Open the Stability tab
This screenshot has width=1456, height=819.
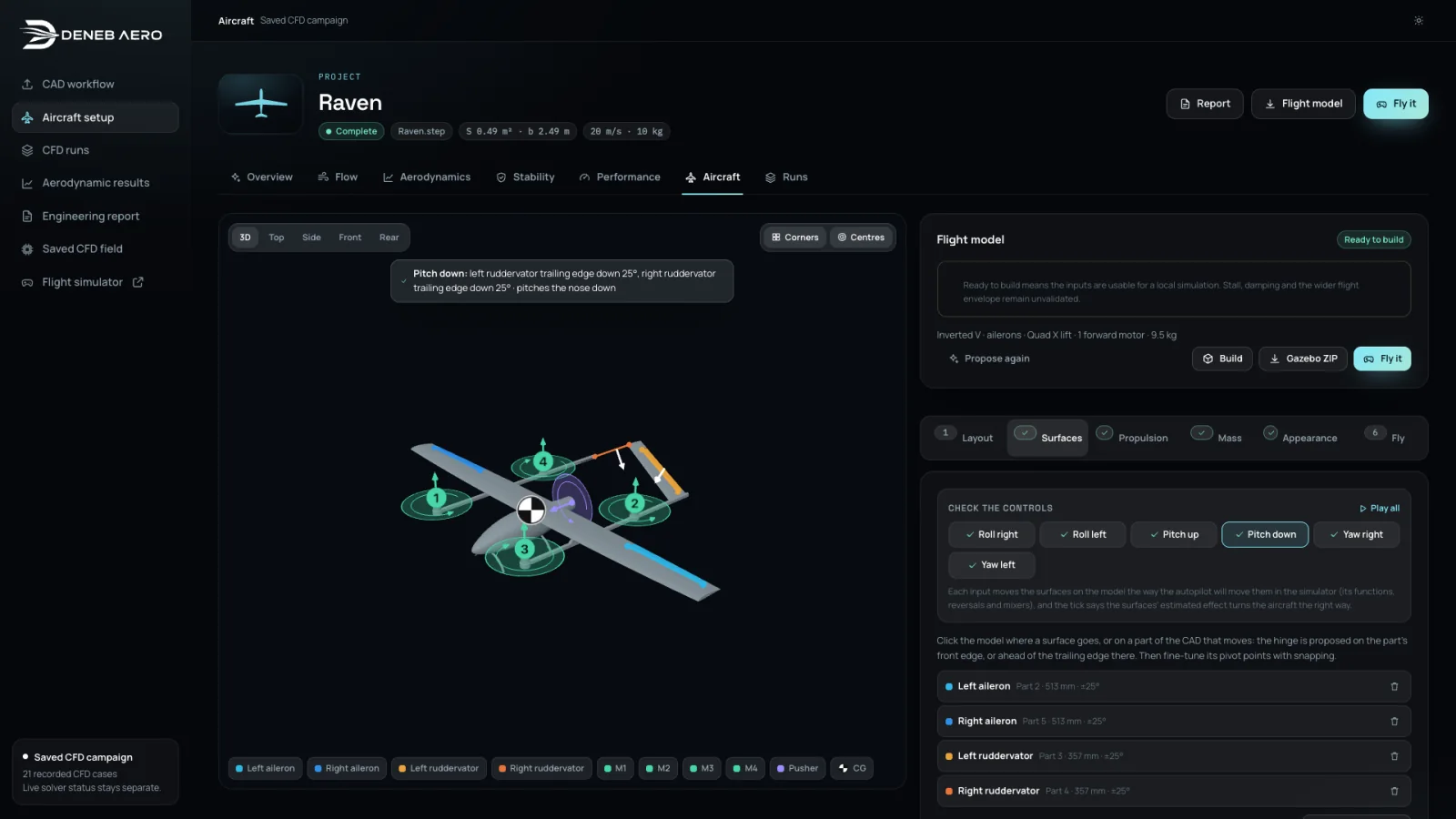coord(525,177)
